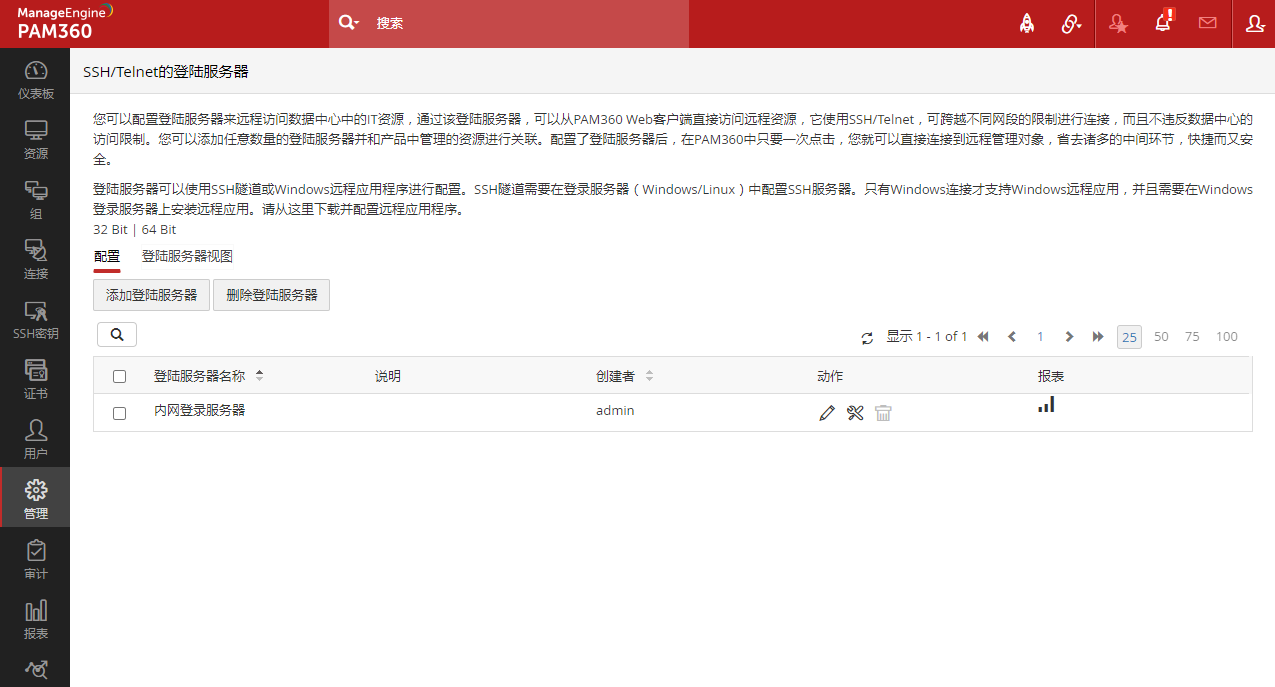
Task: Open the 组 groups sidebar item
Action: point(35,200)
